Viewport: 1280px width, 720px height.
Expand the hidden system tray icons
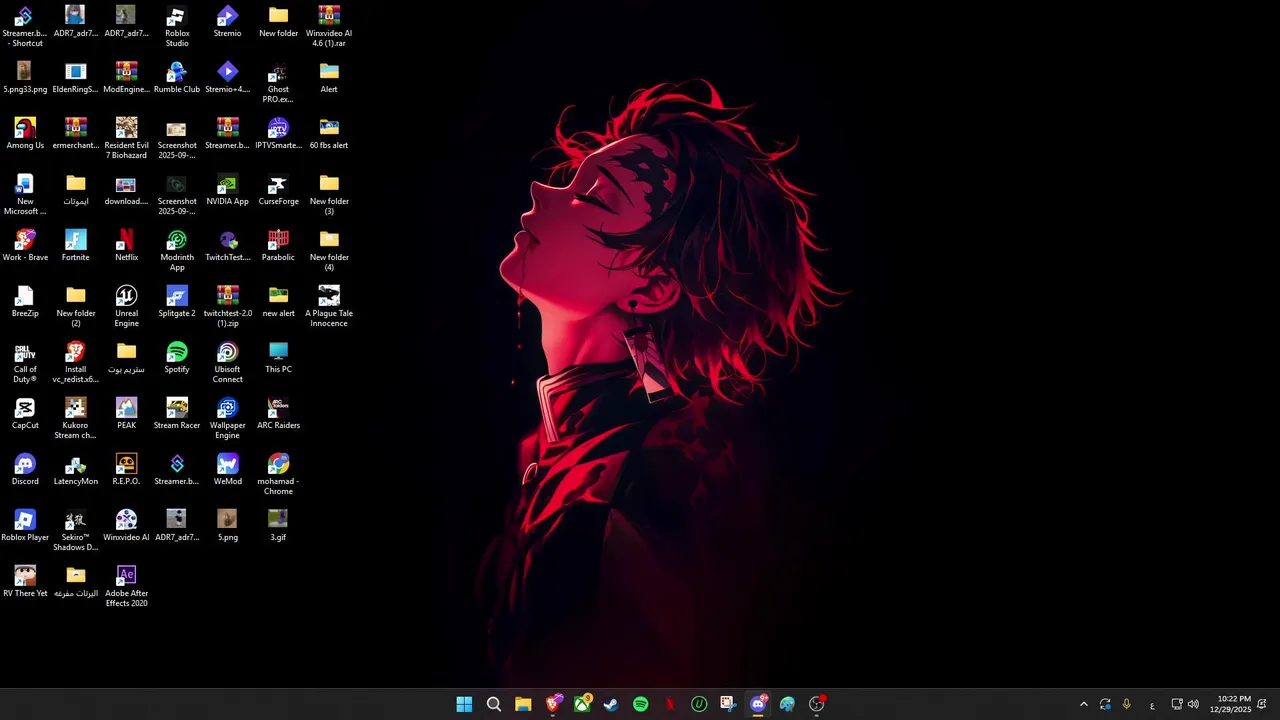tap(1083, 704)
